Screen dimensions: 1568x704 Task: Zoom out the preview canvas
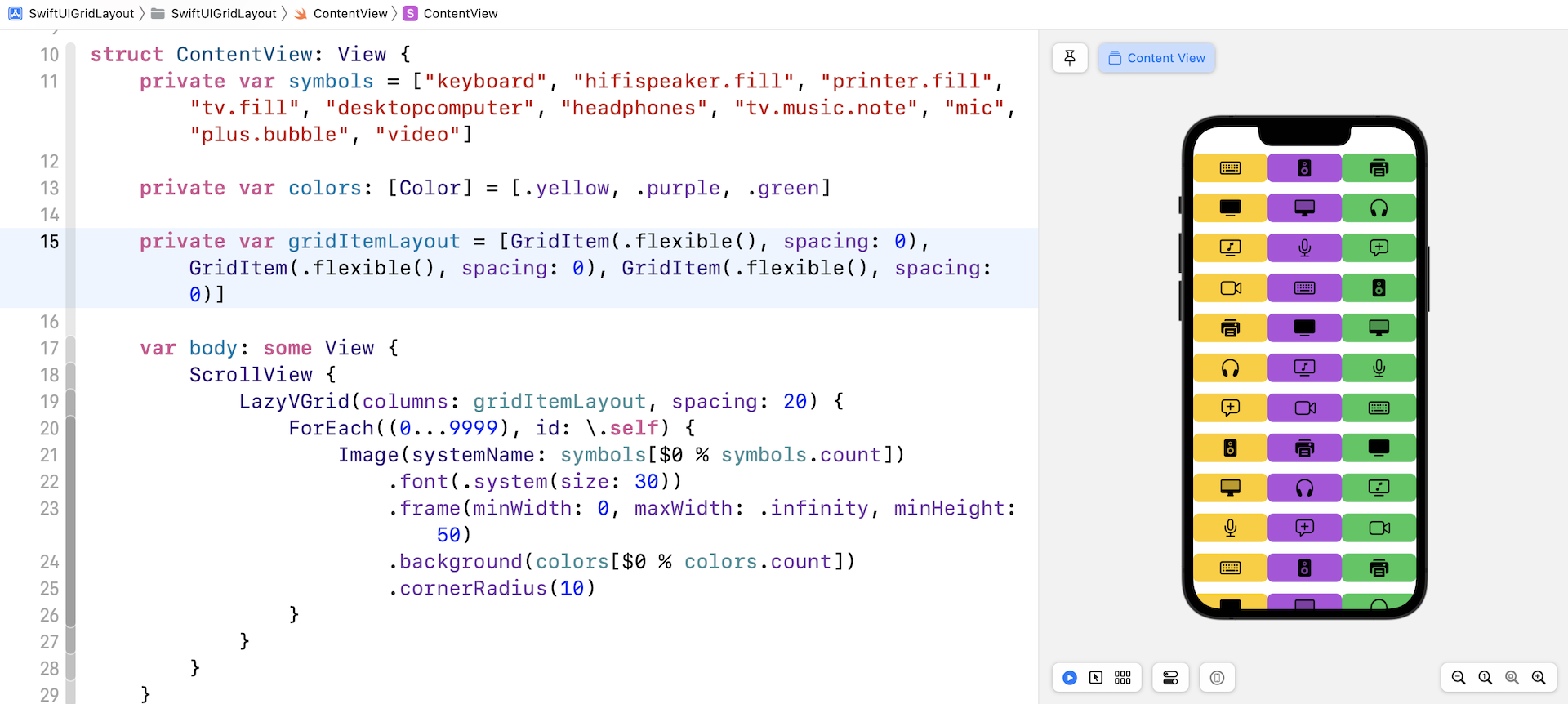tap(1459, 678)
